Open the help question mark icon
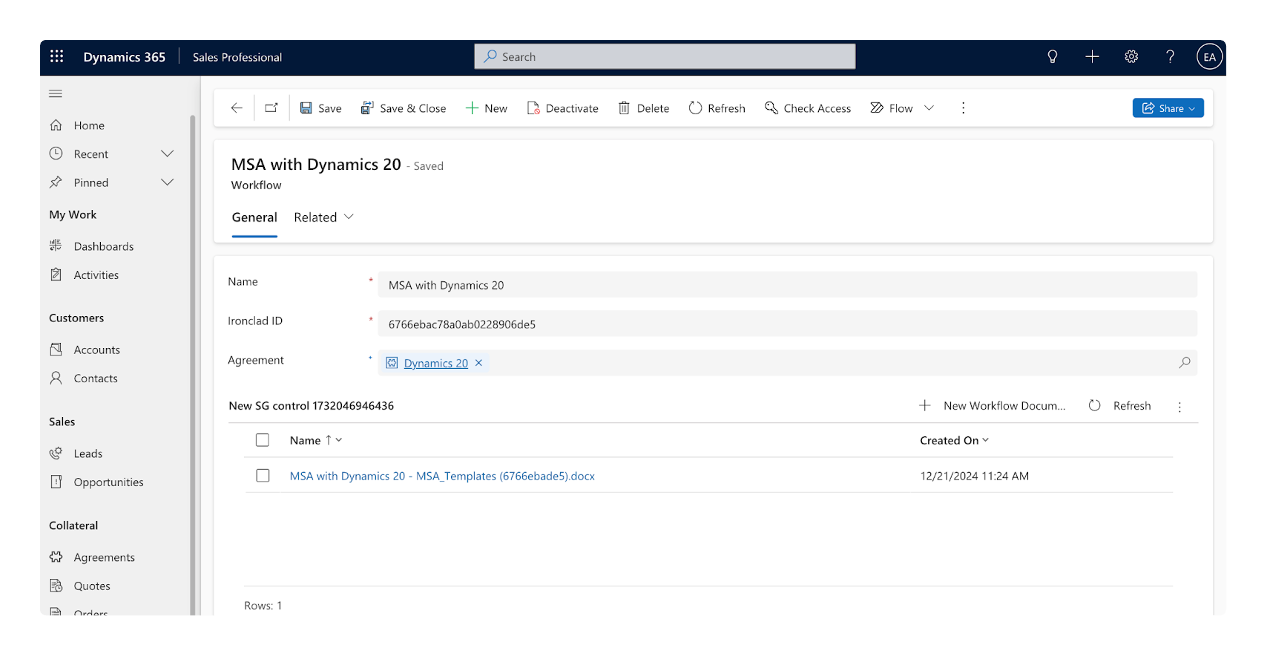Screen dimensions: 1266x655 pyautogui.click(x=1170, y=57)
